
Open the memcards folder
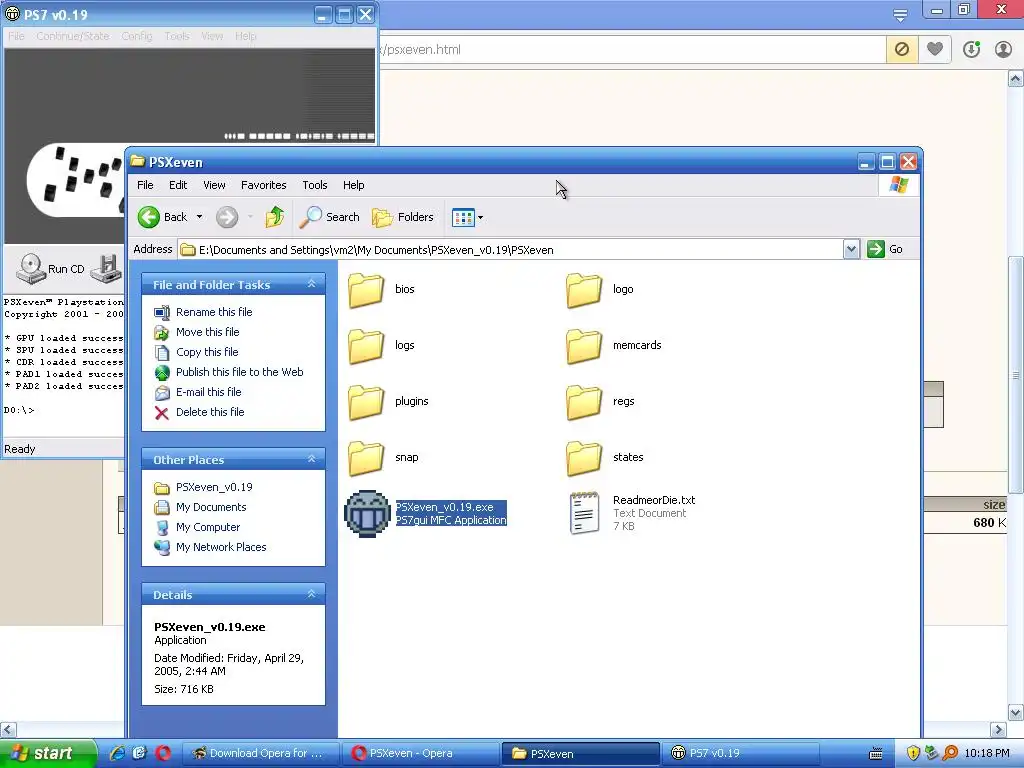(584, 345)
